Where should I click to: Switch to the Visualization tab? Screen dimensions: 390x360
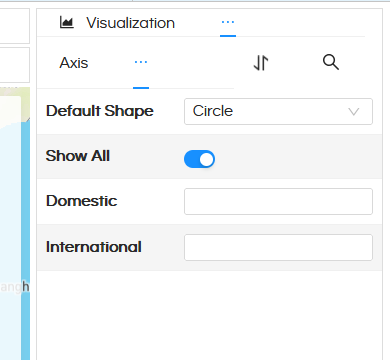[x=130, y=23]
